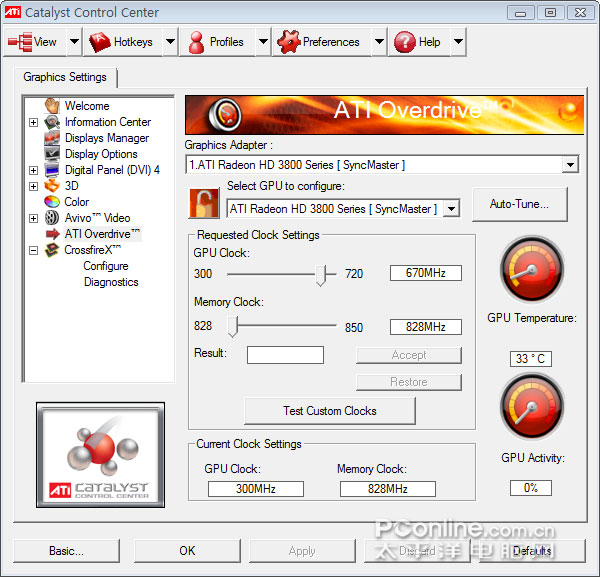Click the ATI Overdrive red arrow icon

click(52, 234)
